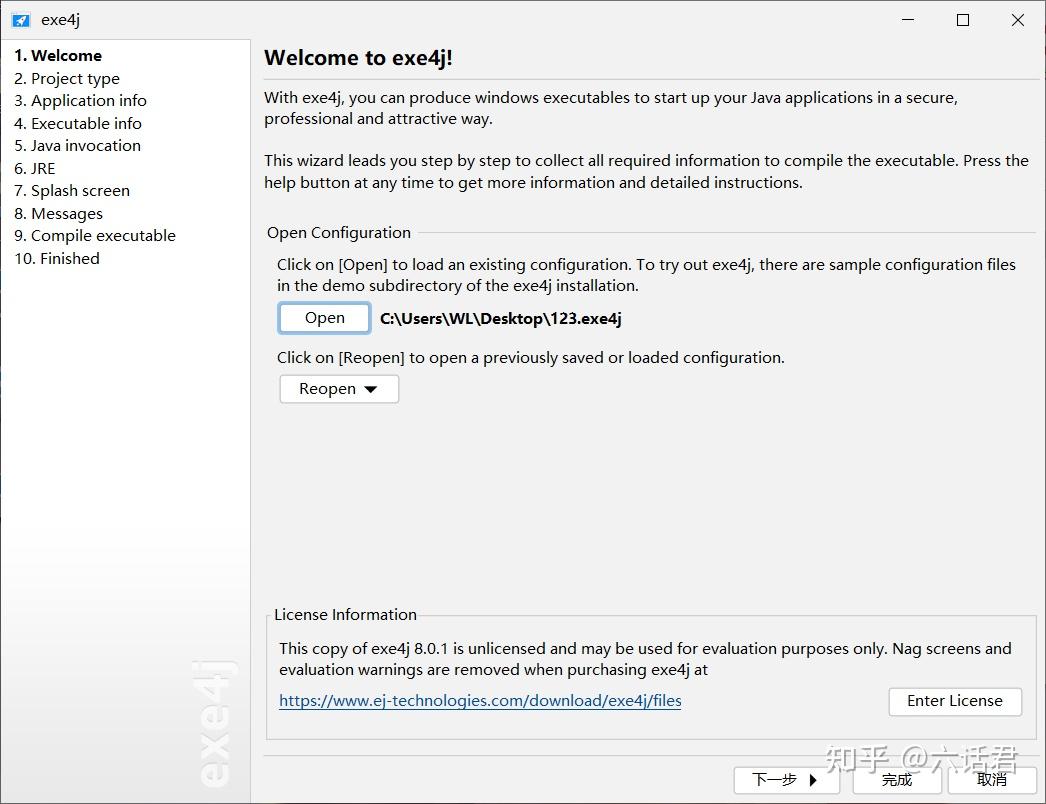Select '5. Java invocation' in sidebar
Image resolution: width=1046 pixels, height=804 pixels.
tap(77, 145)
